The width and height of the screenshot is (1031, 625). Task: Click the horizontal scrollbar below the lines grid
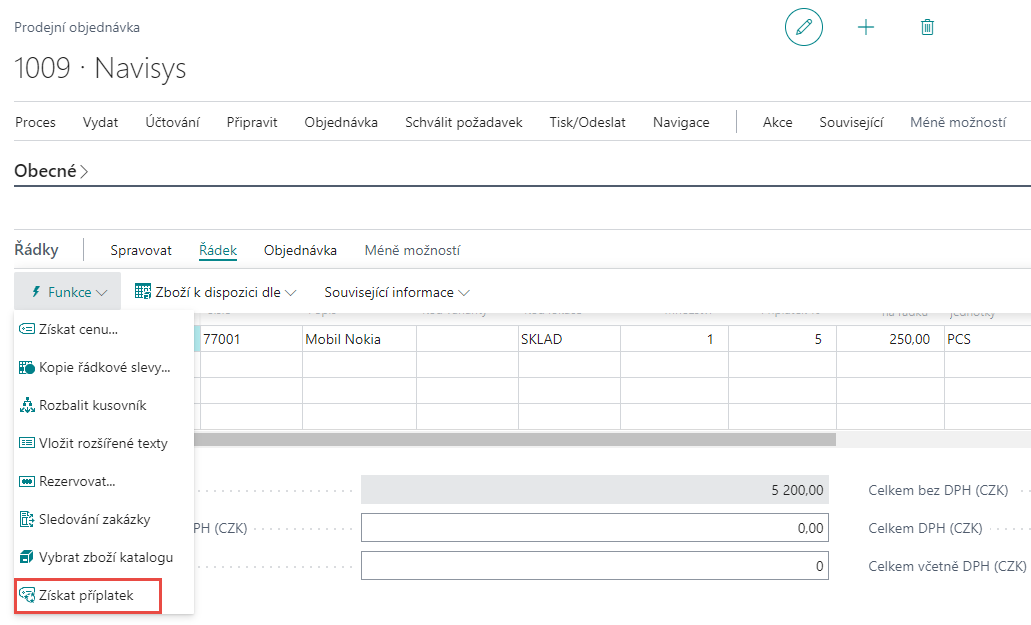point(515,439)
